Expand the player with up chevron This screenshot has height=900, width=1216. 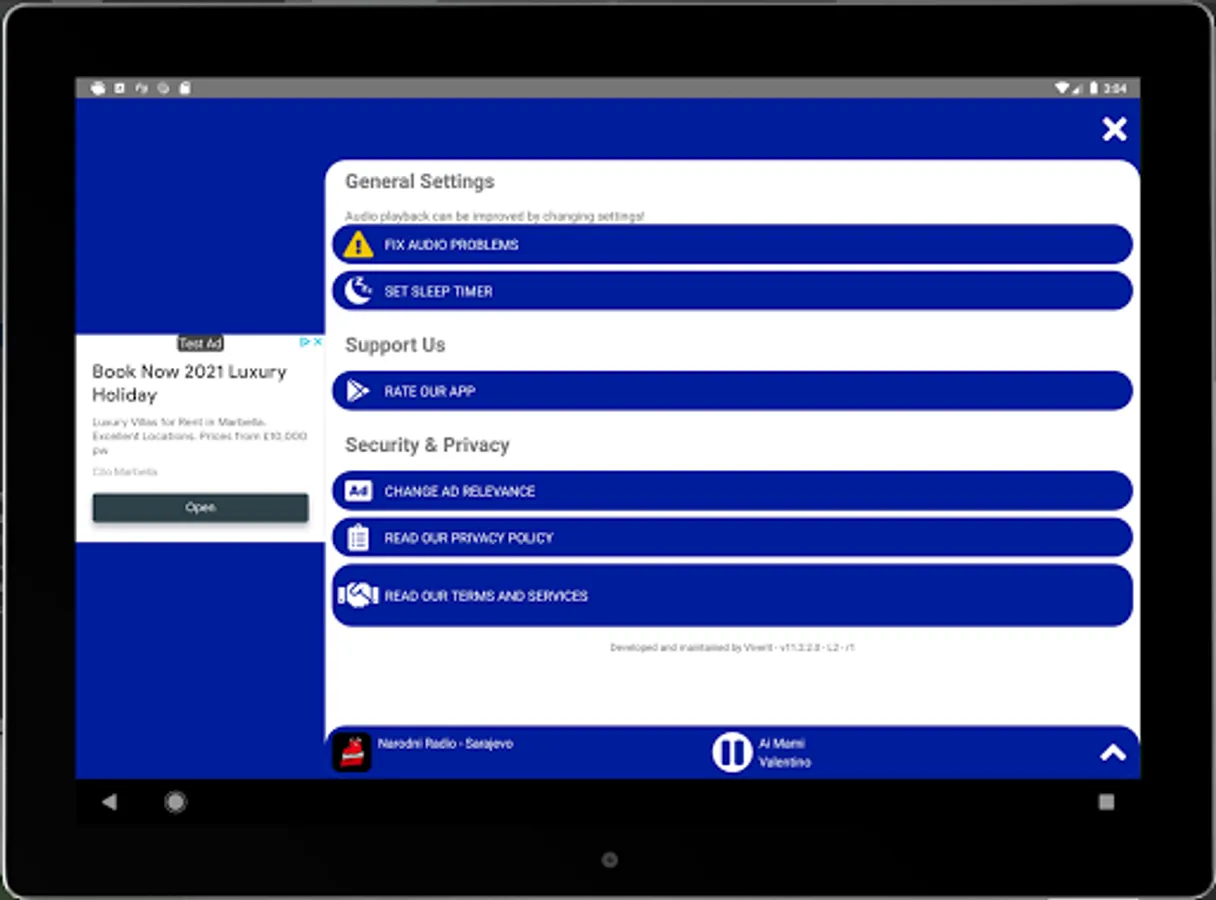(1113, 753)
